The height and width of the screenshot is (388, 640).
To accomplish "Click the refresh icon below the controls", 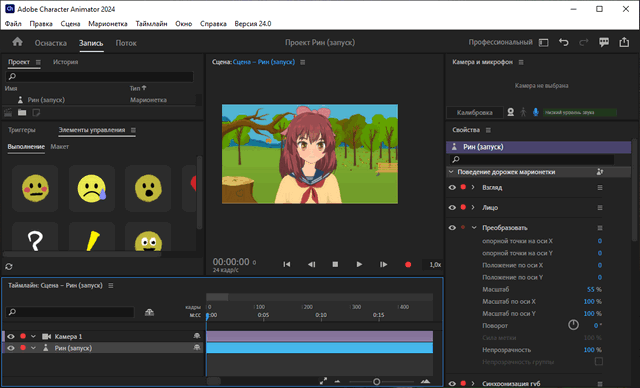I will pos(9,266).
